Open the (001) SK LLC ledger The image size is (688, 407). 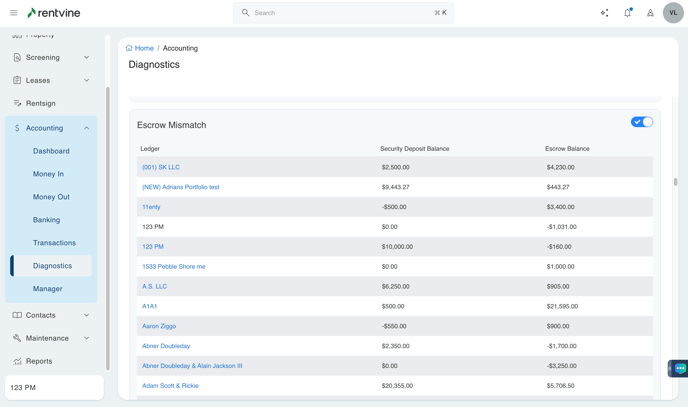pyautogui.click(x=161, y=167)
